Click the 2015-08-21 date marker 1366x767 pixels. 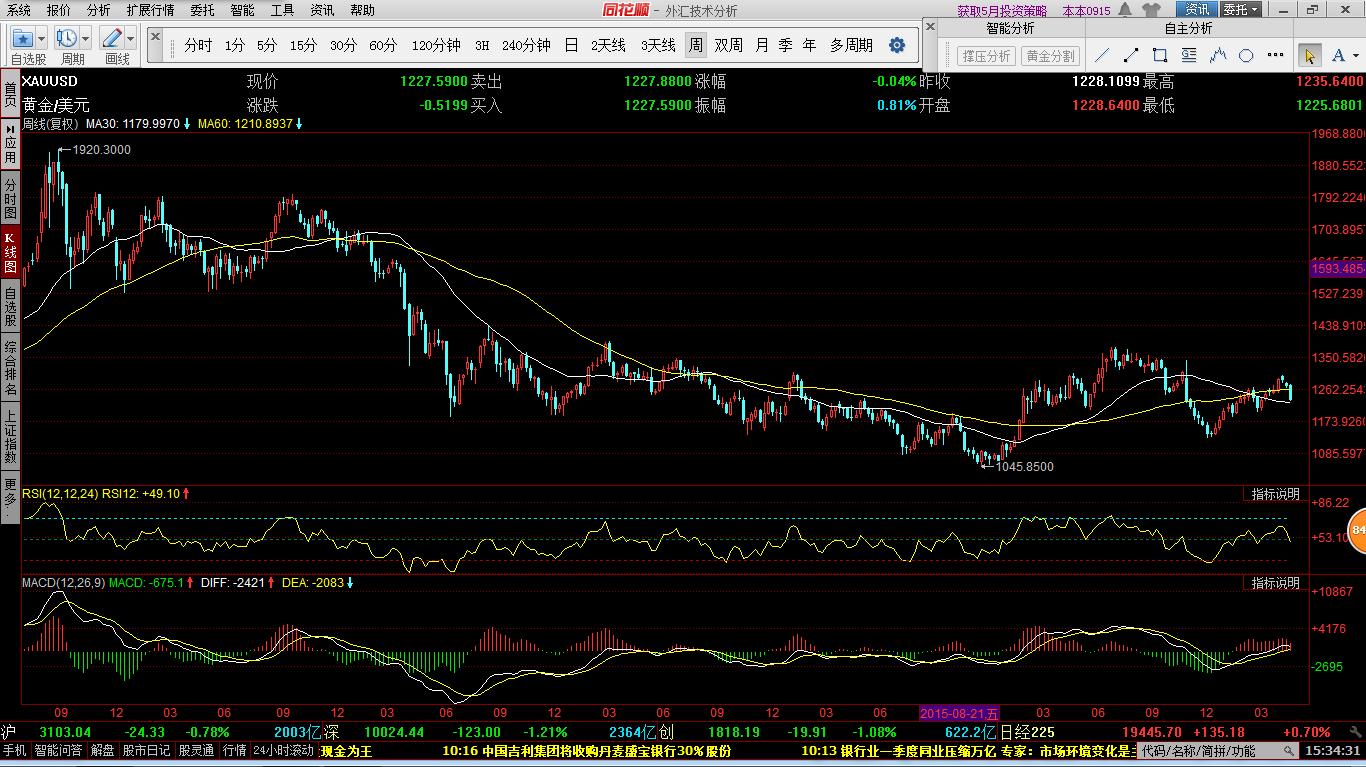959,713
